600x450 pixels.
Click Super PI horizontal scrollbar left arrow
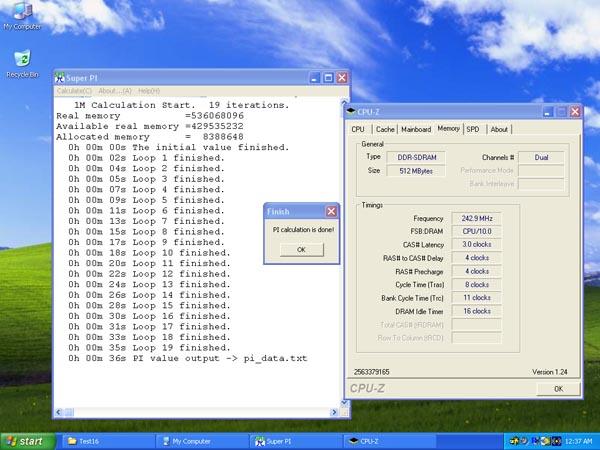coord(59,412)
